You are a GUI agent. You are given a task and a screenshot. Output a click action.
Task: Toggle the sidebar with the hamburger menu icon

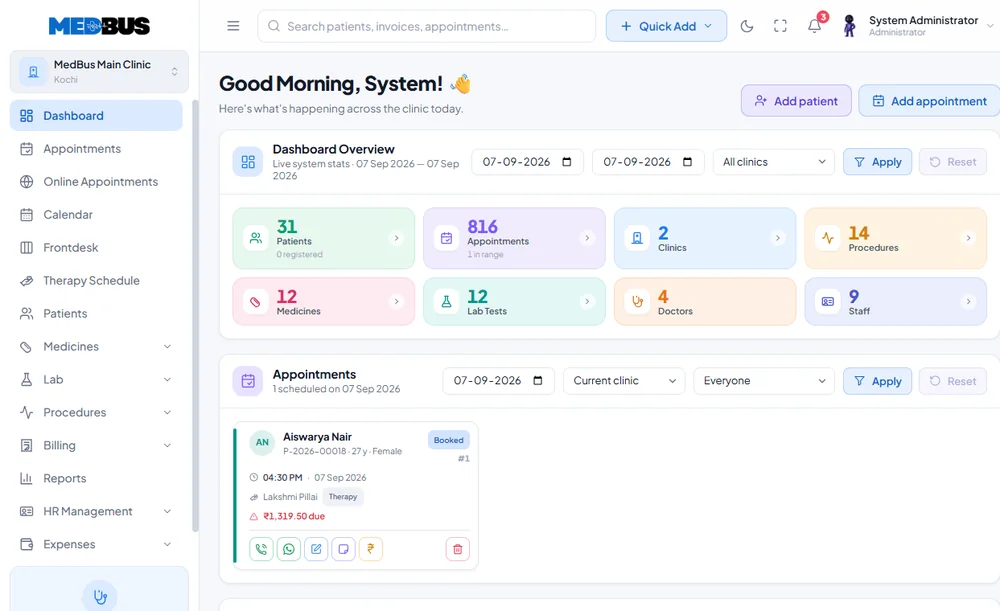233,26
